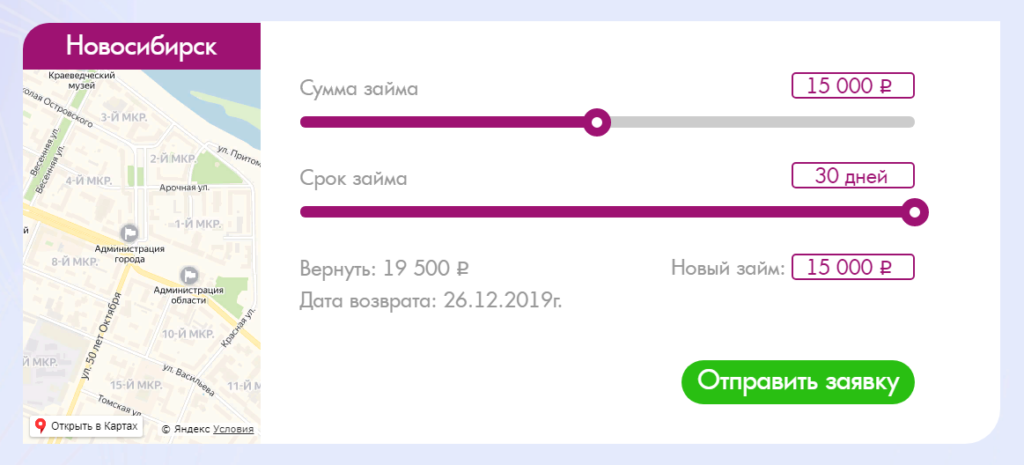Screen dimensions: 1024x465
Task: Click the Дата возврата date text
Action: coord(431,299)
